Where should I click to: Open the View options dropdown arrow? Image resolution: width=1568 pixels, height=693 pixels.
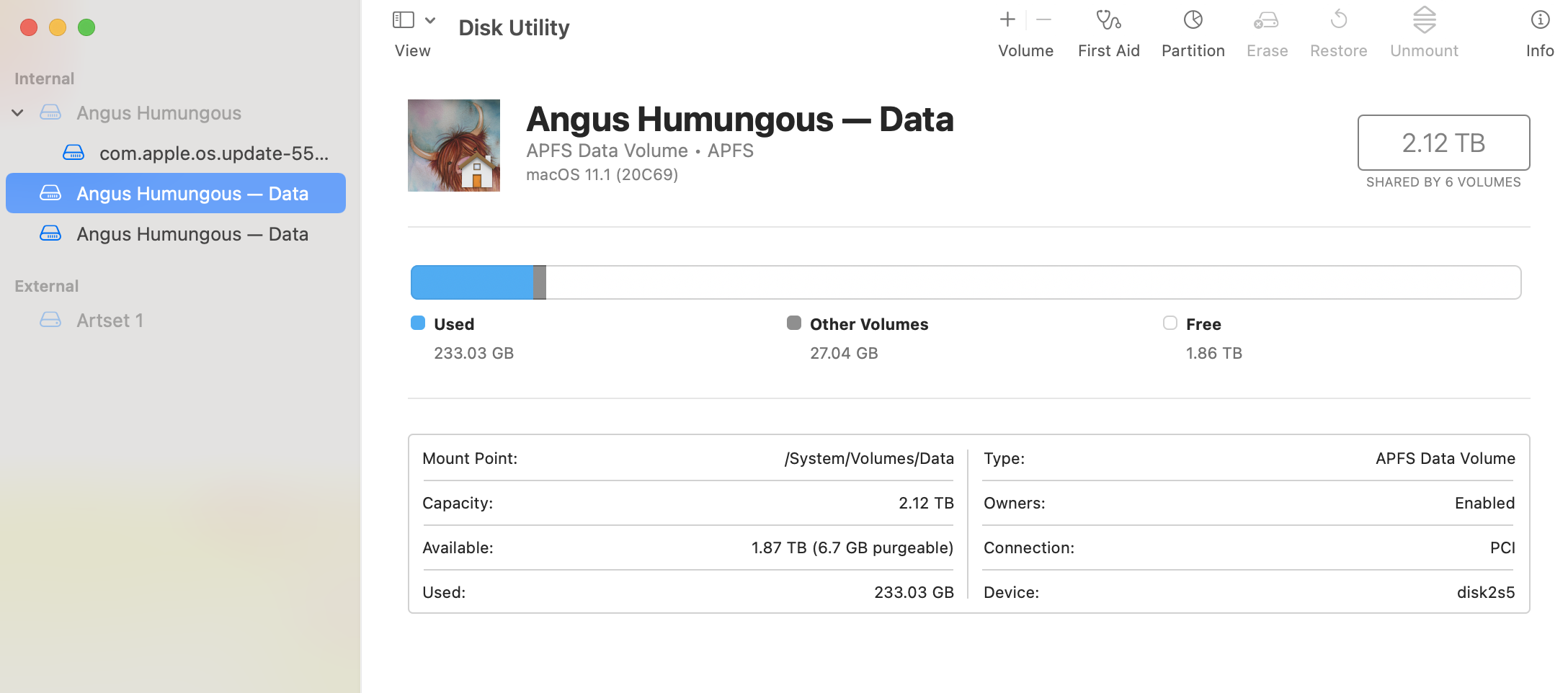[x=430, y=20]
